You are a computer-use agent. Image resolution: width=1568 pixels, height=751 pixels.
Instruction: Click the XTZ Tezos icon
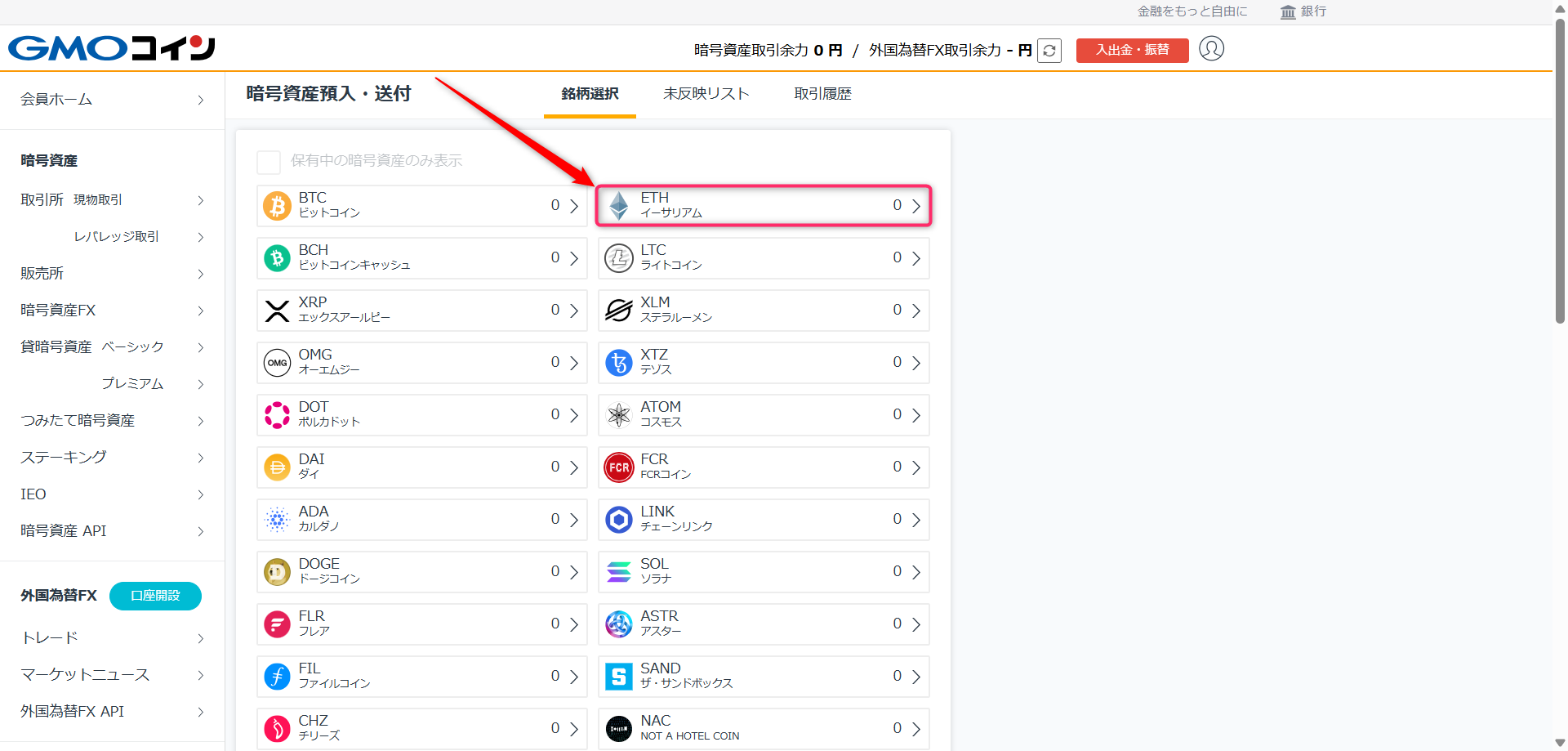(x=619, y=363)
